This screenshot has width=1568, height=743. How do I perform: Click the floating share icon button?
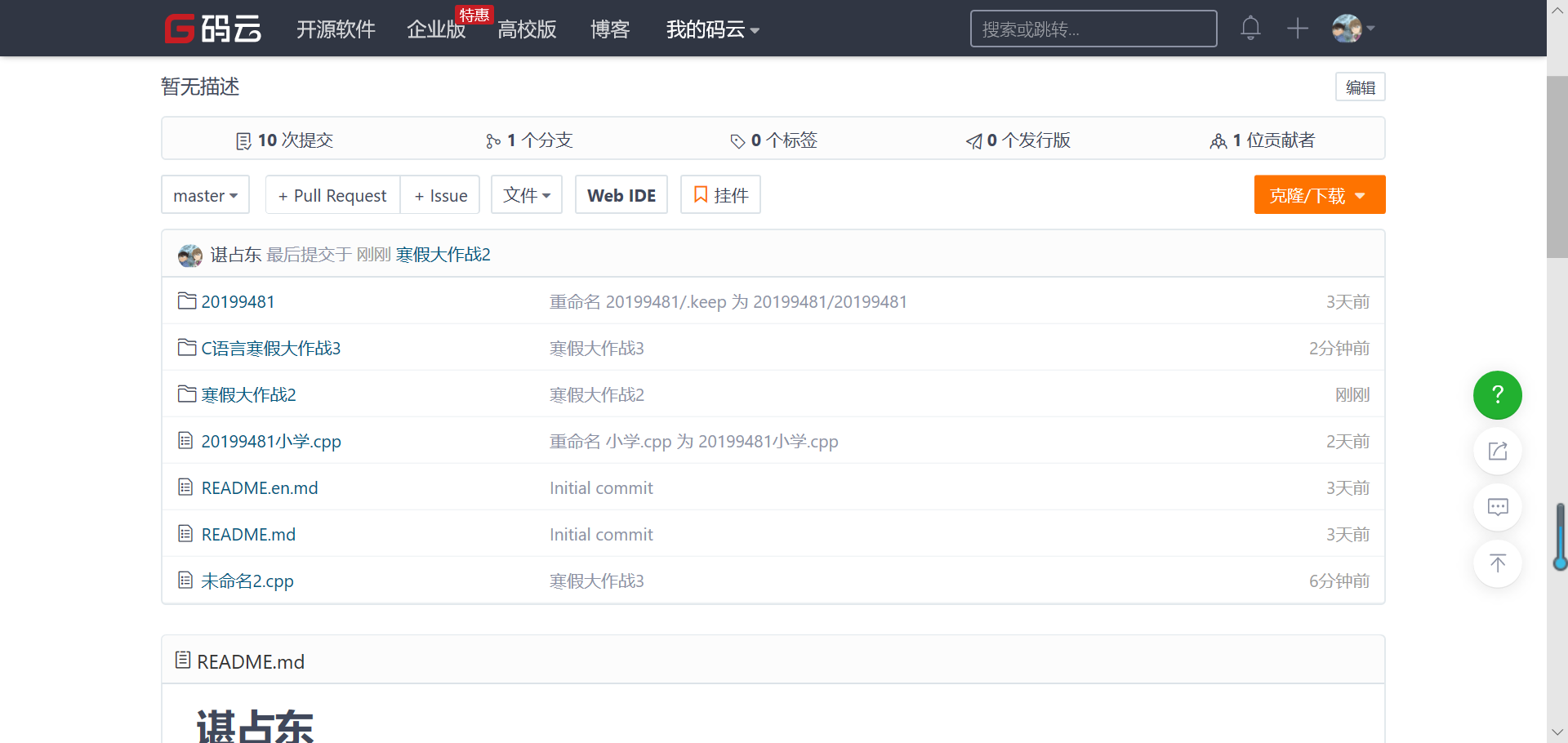(x=1498, y=451)
